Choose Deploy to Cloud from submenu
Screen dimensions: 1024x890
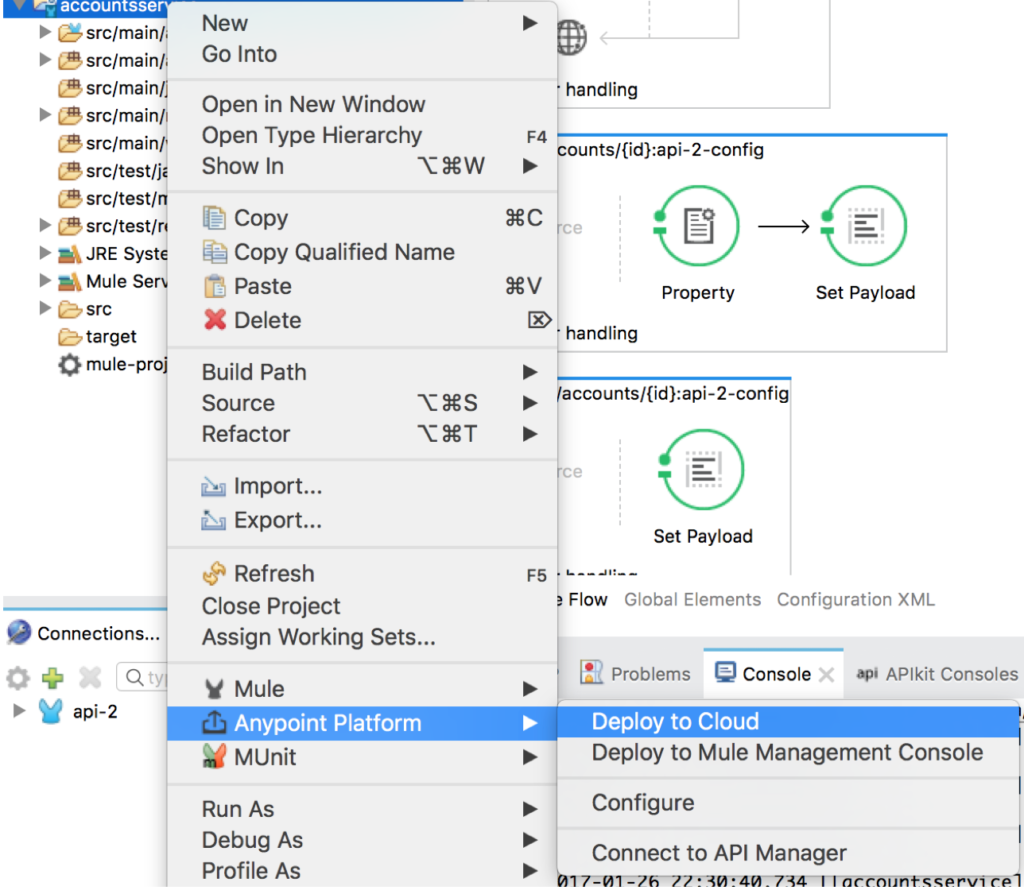pos(788,722)
